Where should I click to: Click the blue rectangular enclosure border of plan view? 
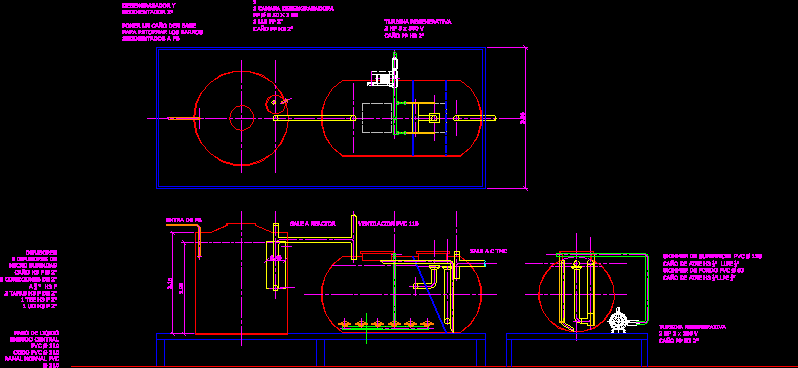pyautogui.click(x=321, y=118)
